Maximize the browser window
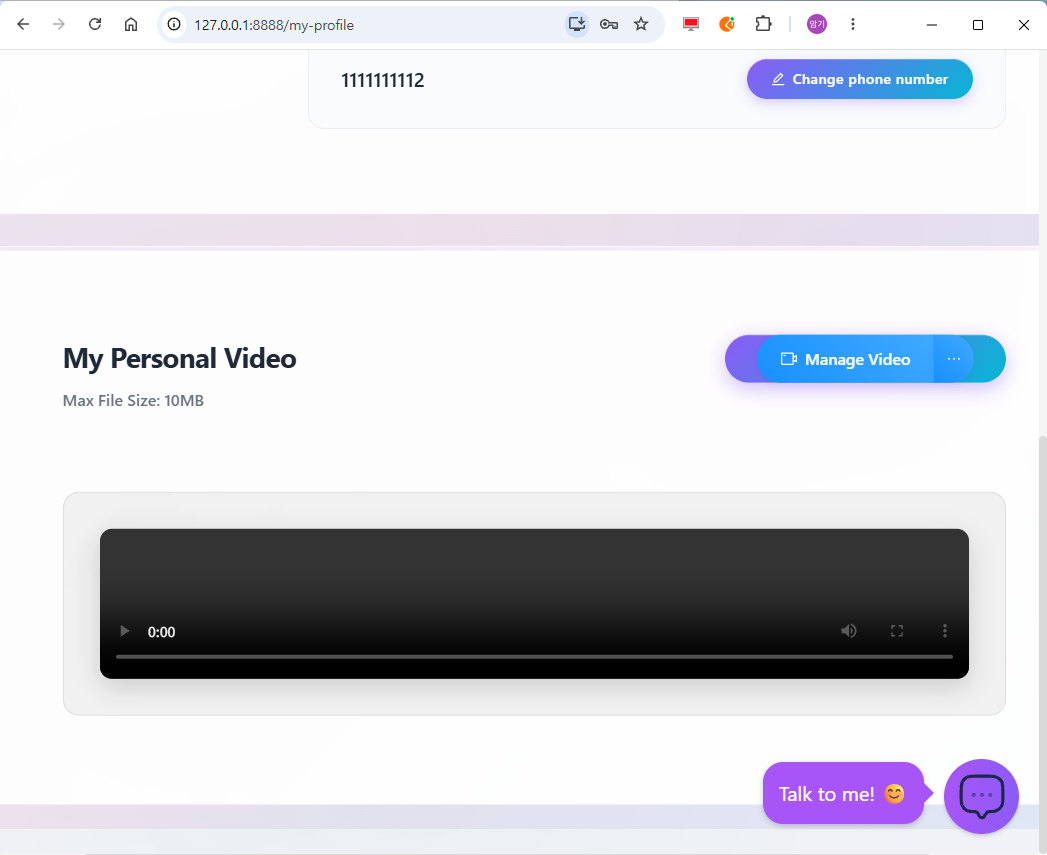 (978, 25)
